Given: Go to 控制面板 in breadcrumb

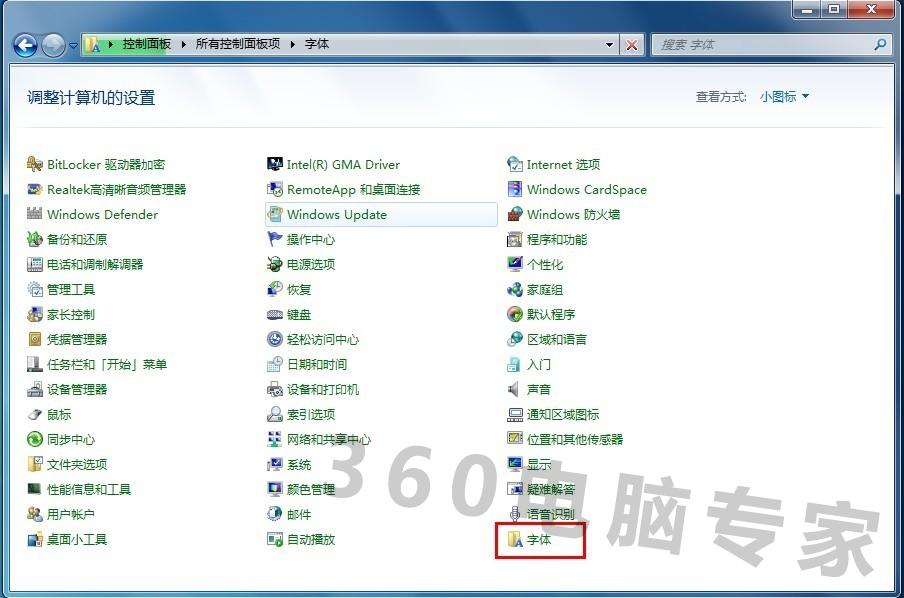Looking at the screenshot, I should coord(146,44).
